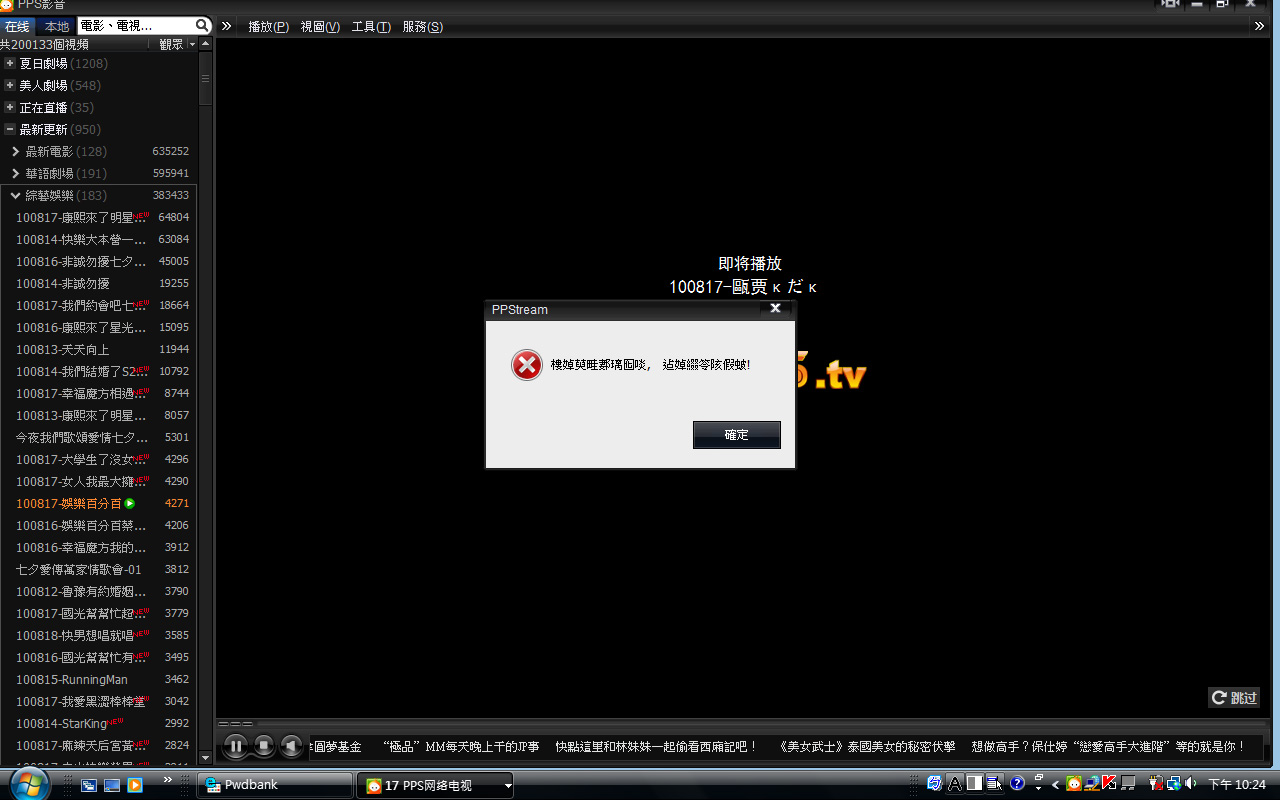Expand the quick launch overflow chevron
The height and width of the screenshot is (800, 1280).
click(167, 779)
